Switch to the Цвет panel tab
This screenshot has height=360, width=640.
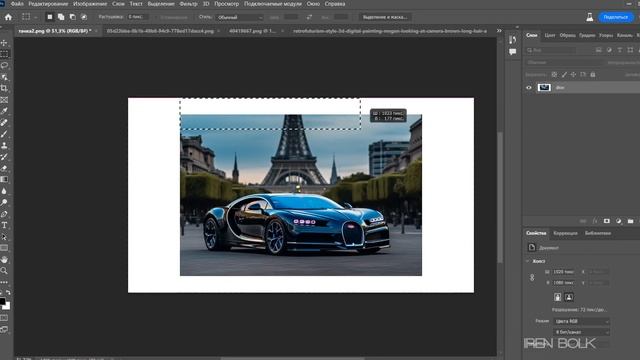click(x=550, y=36)
